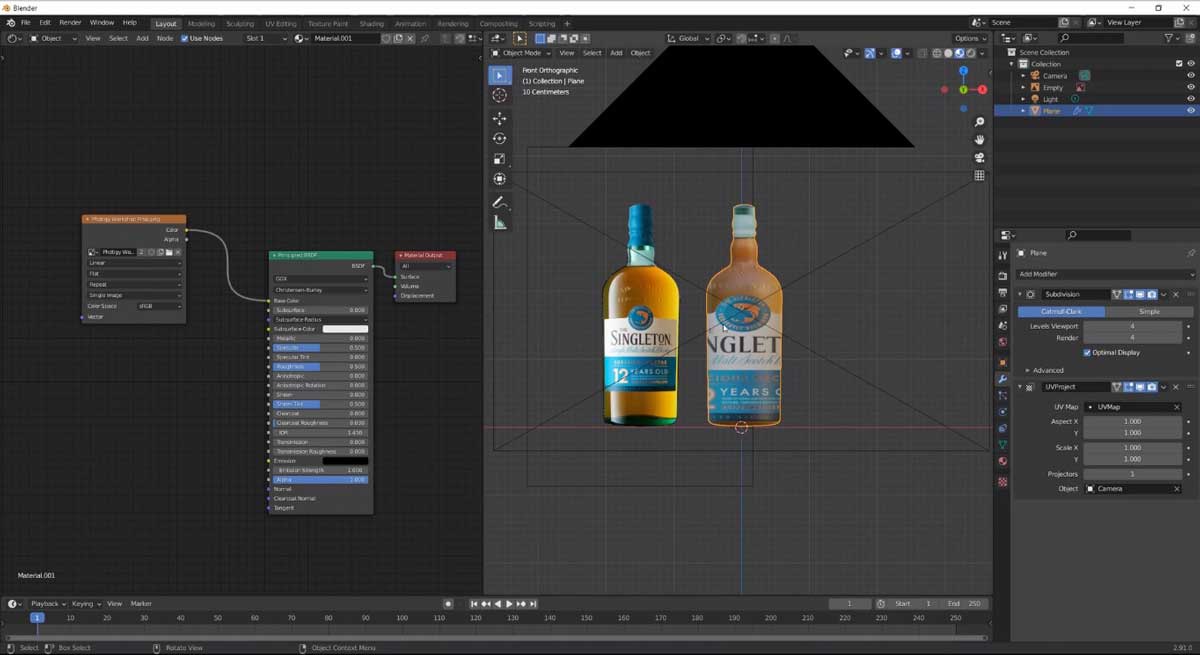Image resolution: width=1200 pixels, height=655 pixels.
Task: Remove the Subdivision modifier
Action: tap(1177, 294)
